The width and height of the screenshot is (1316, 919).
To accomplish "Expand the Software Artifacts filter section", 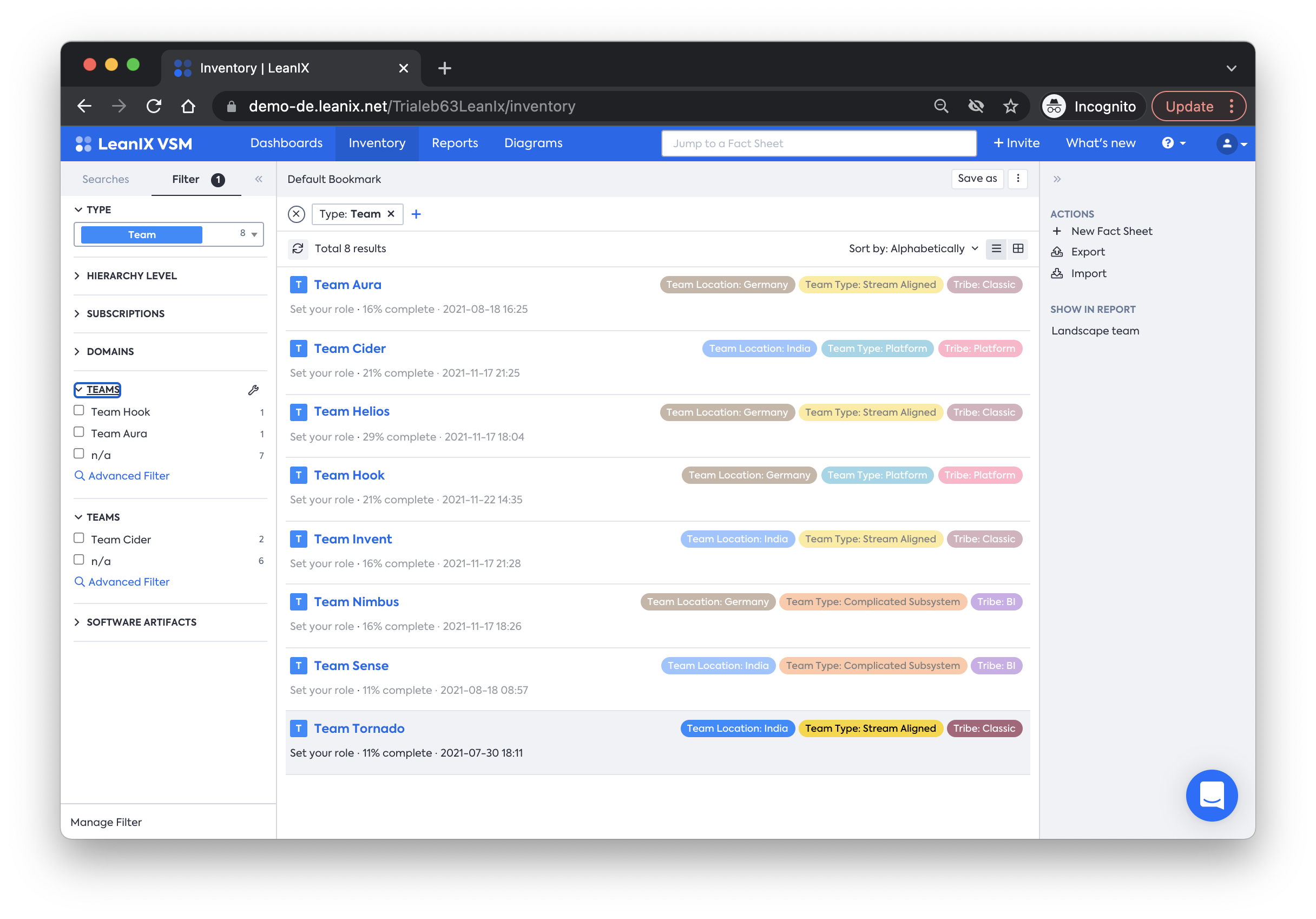I will 141,622.
